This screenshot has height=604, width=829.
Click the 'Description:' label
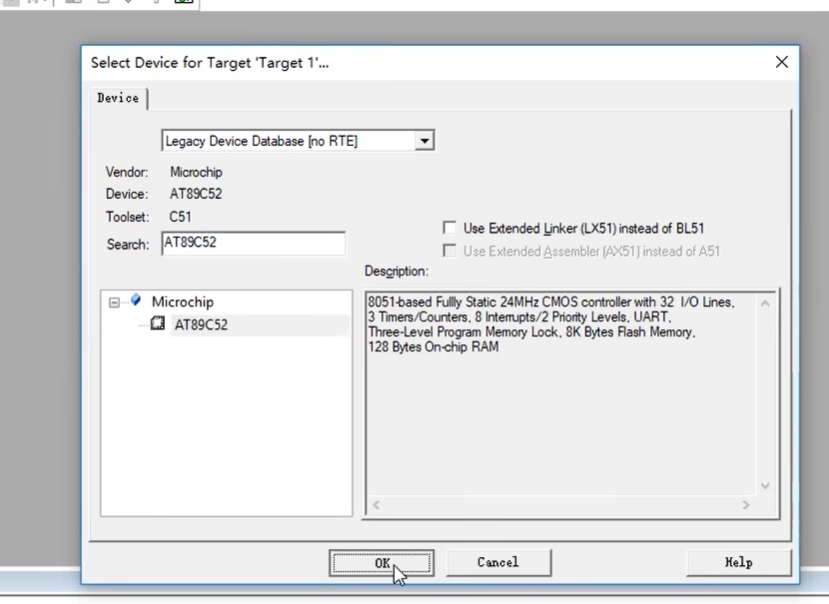pos(397,271)
